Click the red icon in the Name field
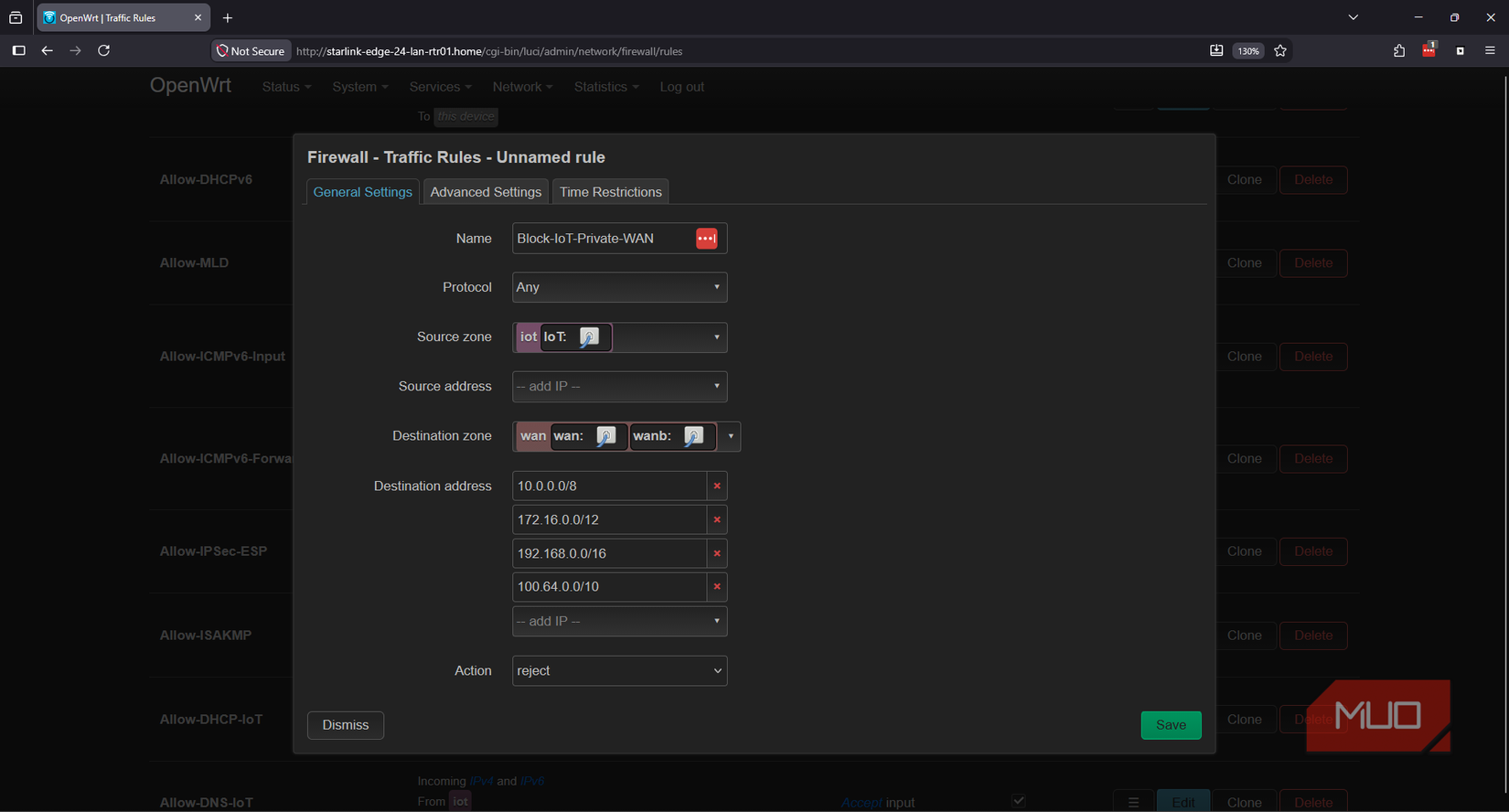 [x=706, y=239]
